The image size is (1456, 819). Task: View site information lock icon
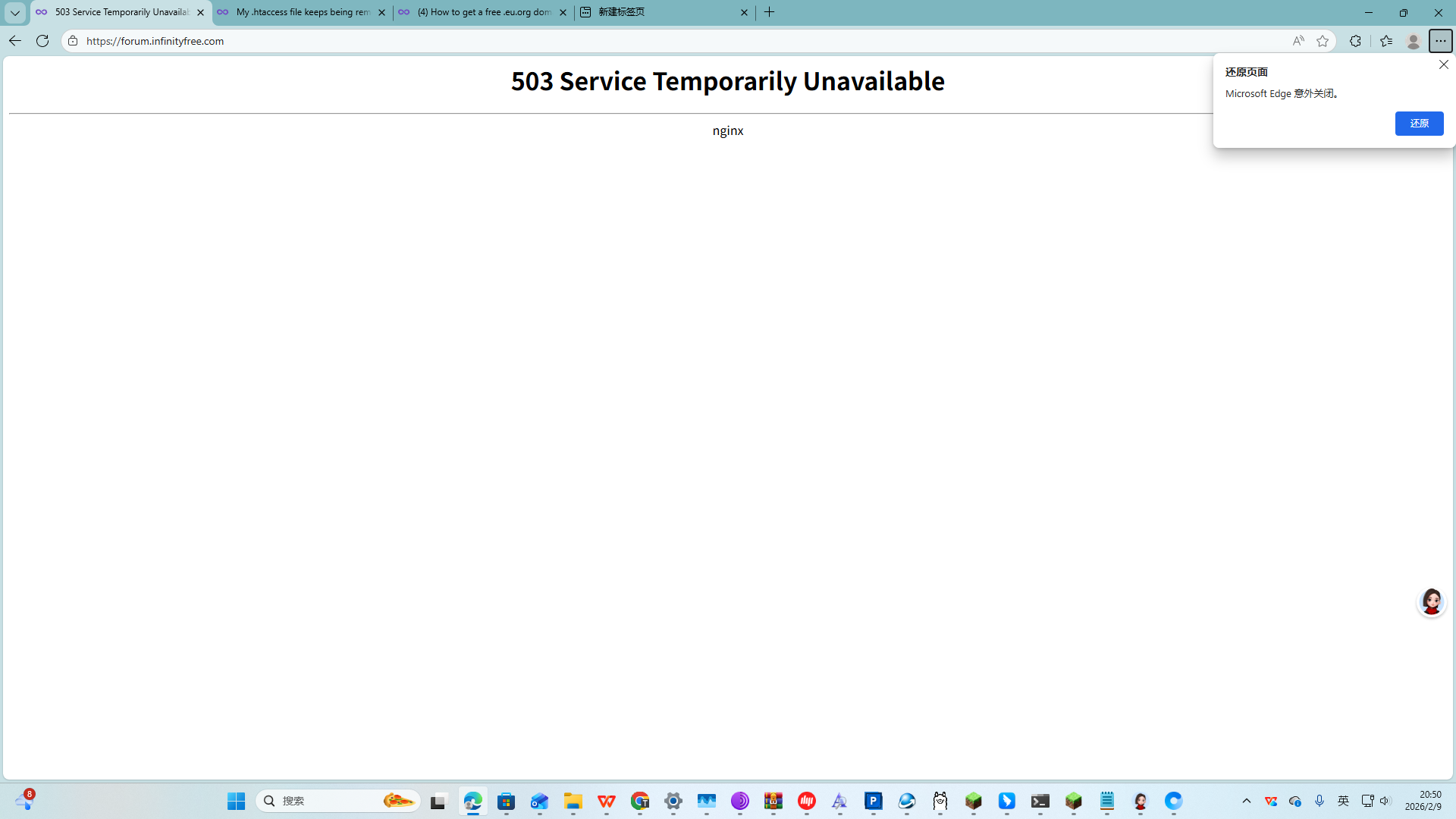pos(73,41)
